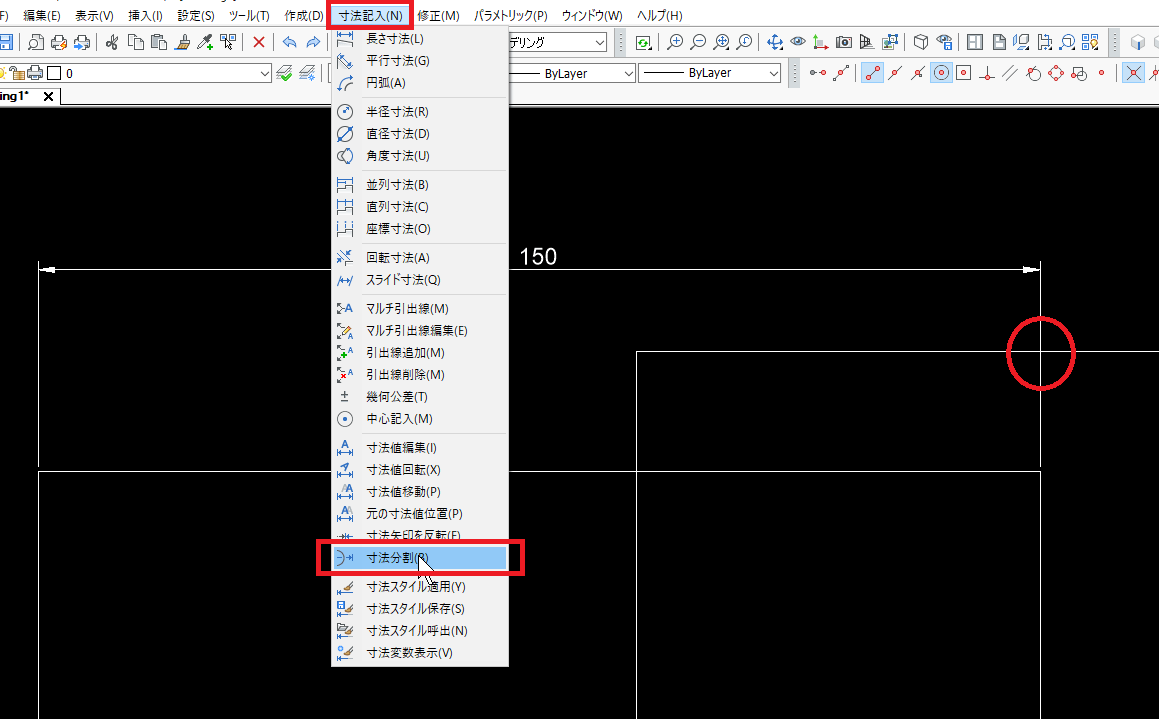Choose 長さ寸法(L) menu item
Image resolution: width=1159 pixels, height=719 pixels.
(420, 38)
